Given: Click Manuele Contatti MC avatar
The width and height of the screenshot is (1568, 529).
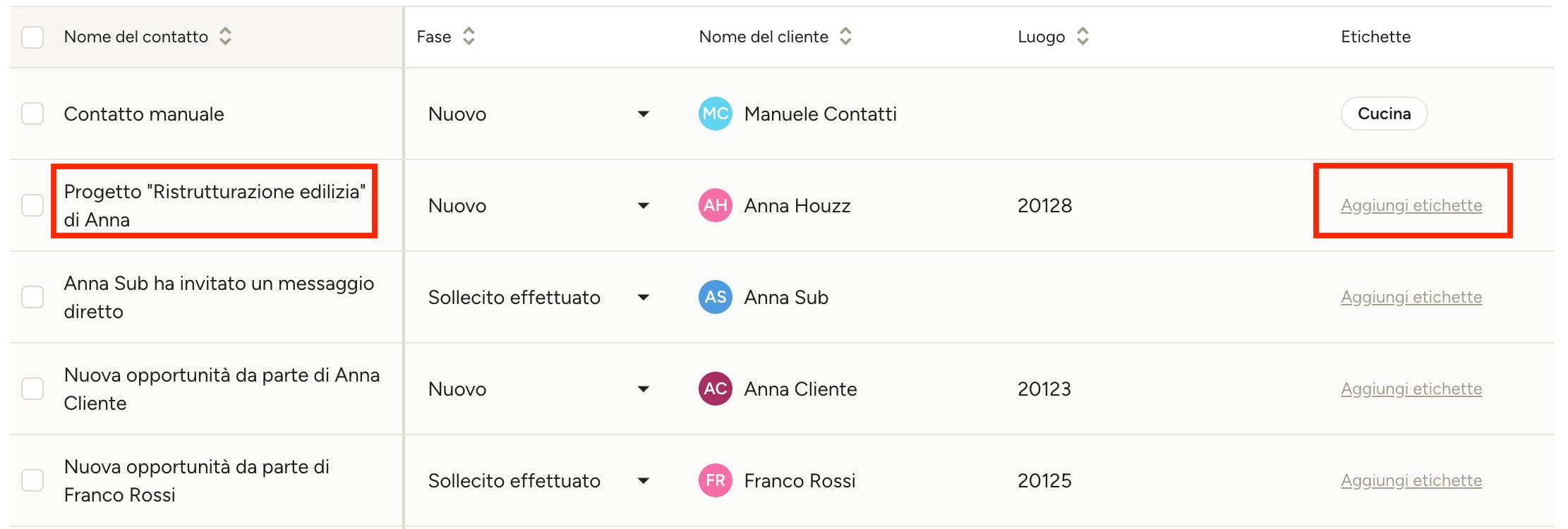Looking at the screenshot, I should click(x=715, y=114).
